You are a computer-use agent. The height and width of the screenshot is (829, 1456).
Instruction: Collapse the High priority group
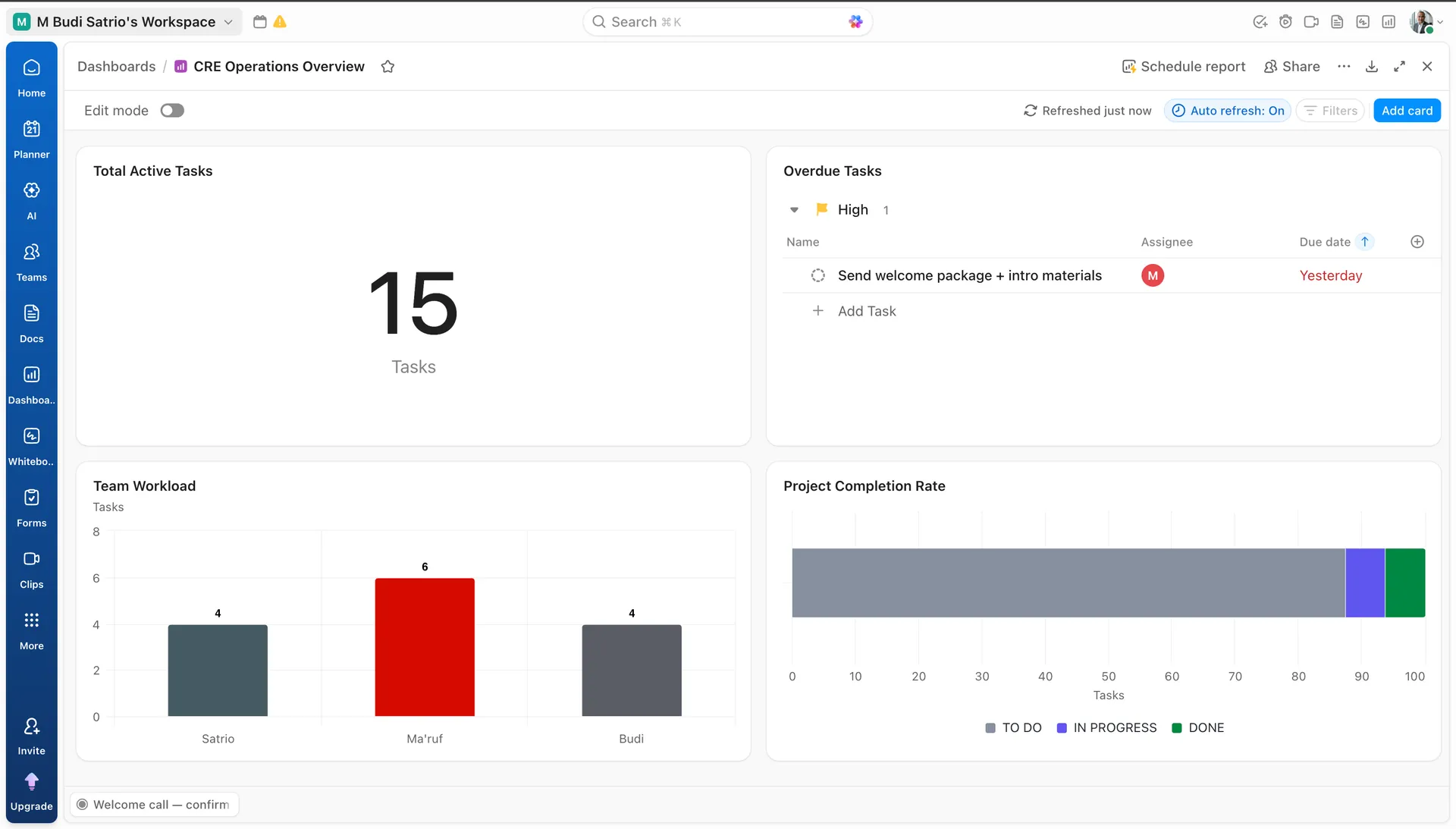tap(794, 210)
